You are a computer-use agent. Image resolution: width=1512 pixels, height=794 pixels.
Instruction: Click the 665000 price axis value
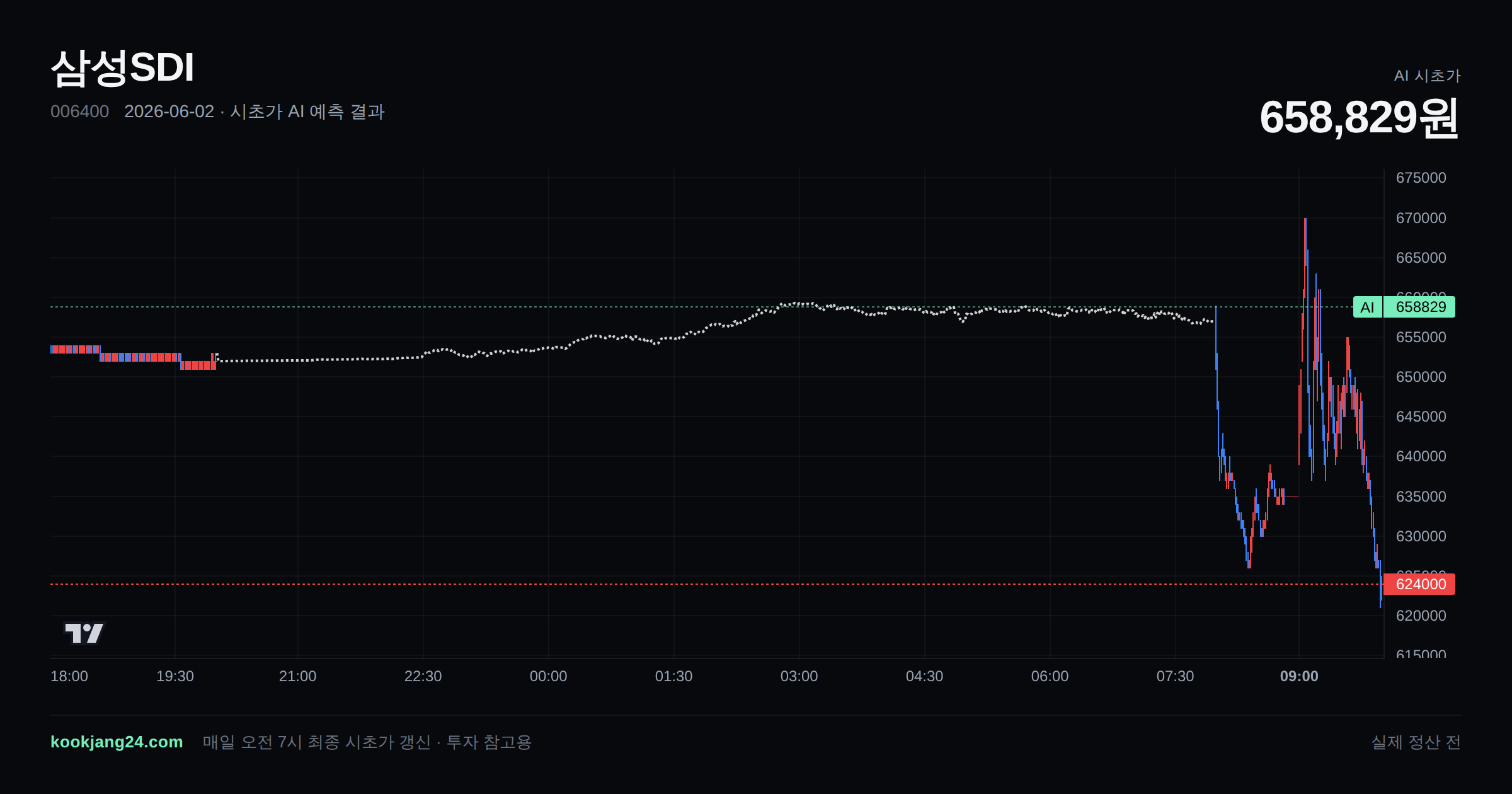point(1421,258)
